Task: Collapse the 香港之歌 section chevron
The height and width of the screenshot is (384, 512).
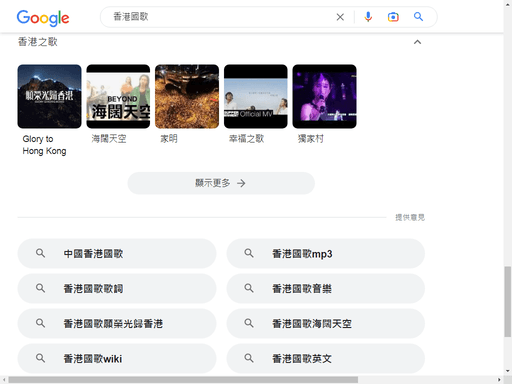Action: pos(417,42)
